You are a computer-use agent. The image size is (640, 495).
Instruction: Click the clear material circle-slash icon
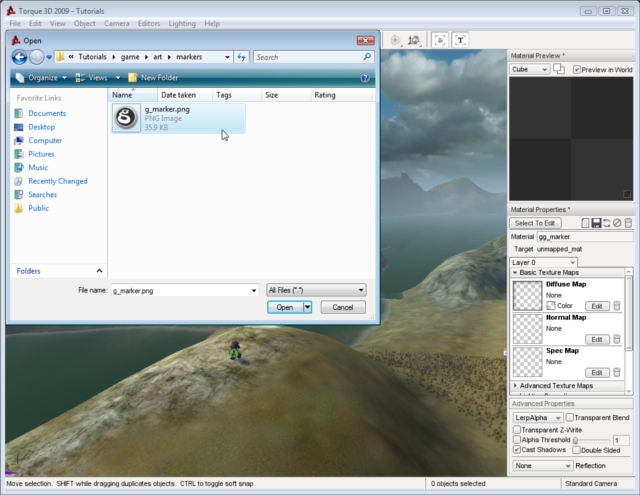click(617, 223)
